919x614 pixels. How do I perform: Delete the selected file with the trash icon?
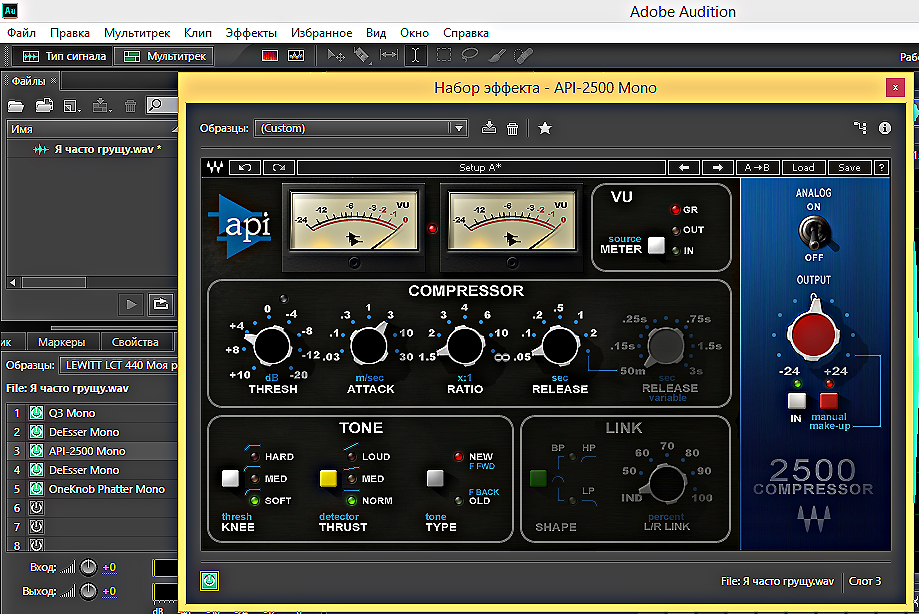(130, 106)
